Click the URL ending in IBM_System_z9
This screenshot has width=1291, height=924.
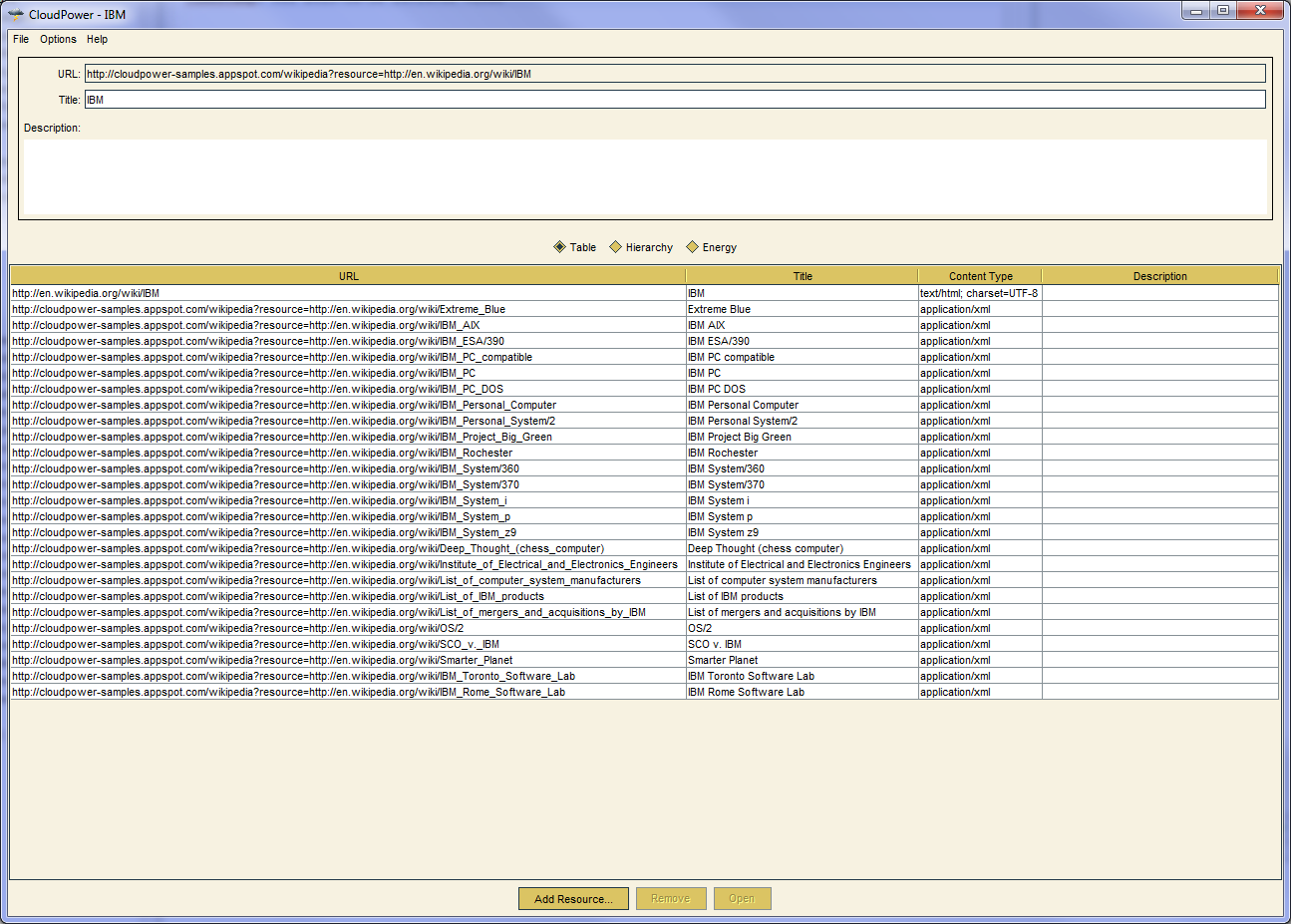tap(348, 532)
